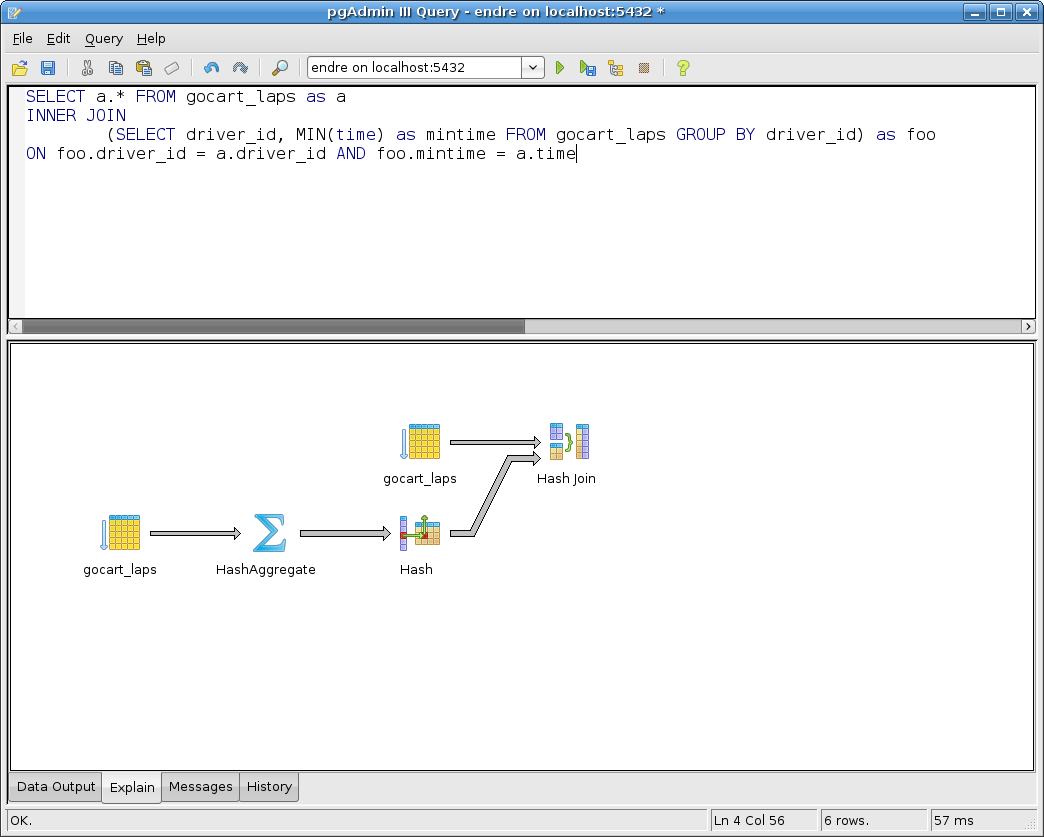Click the Explain query toolbar icon
This screenshot has height=837, width=1044.
coord(616,68)
